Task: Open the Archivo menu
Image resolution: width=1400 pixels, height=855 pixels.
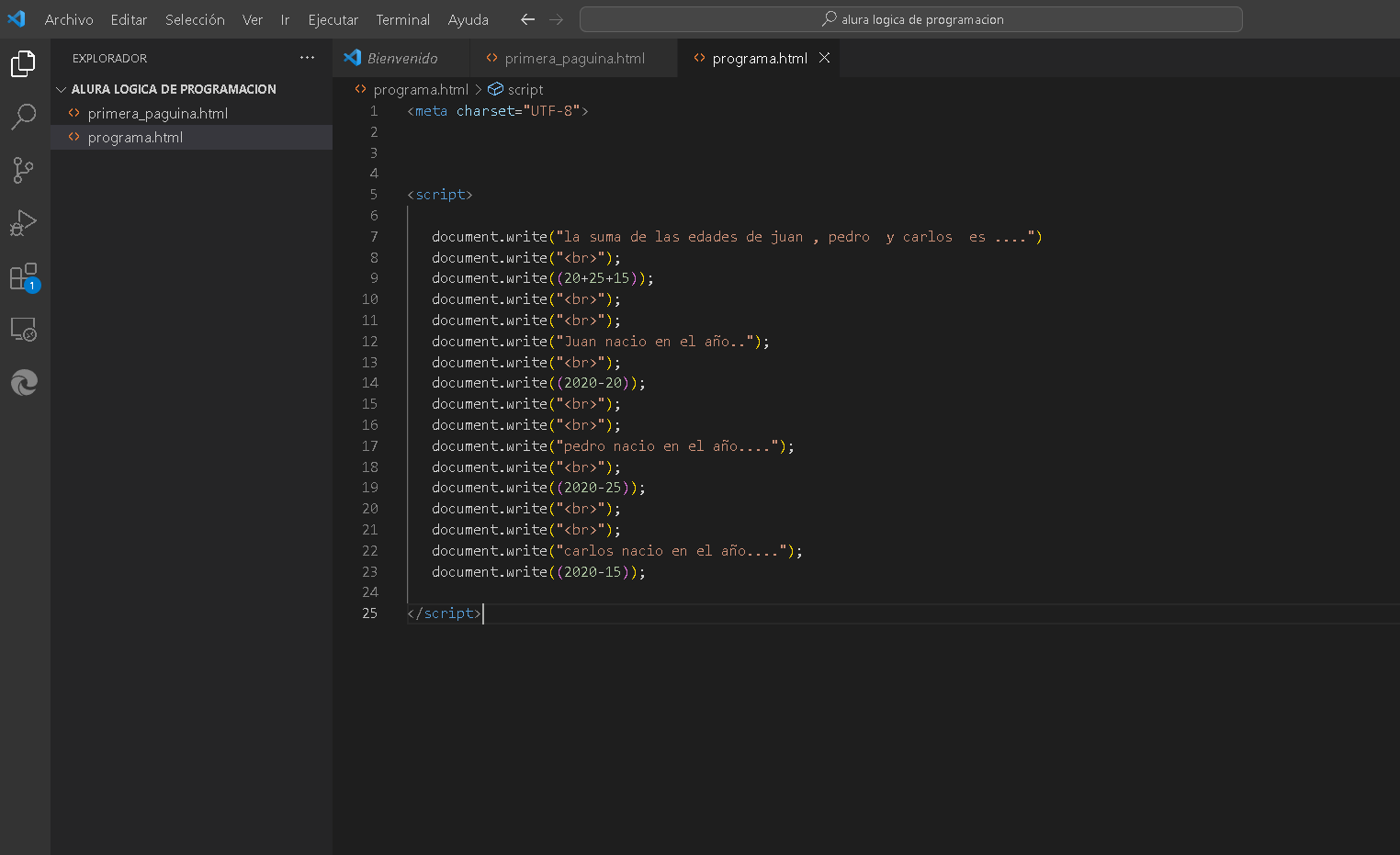Action: (x=69, y=19)
